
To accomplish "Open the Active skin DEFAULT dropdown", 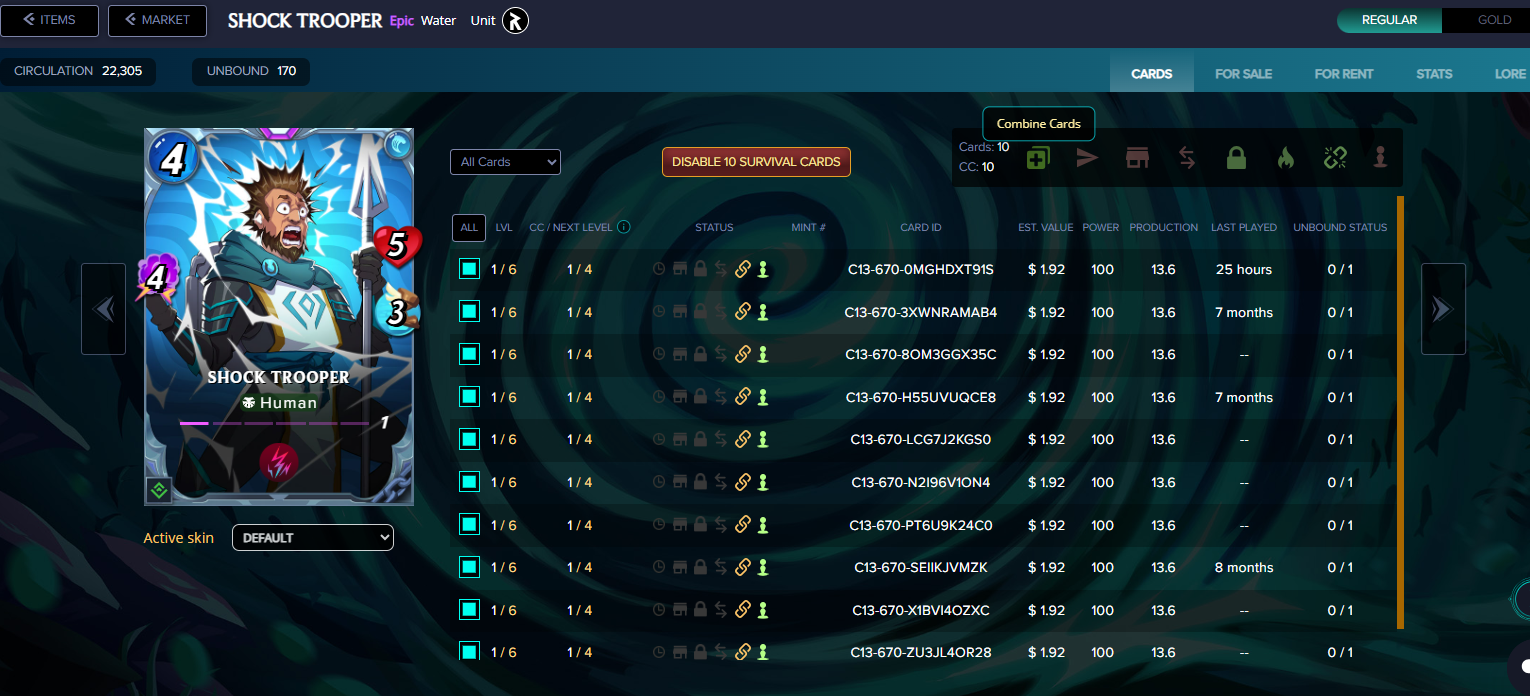I will pyautogui.click(x=313, y=537).
